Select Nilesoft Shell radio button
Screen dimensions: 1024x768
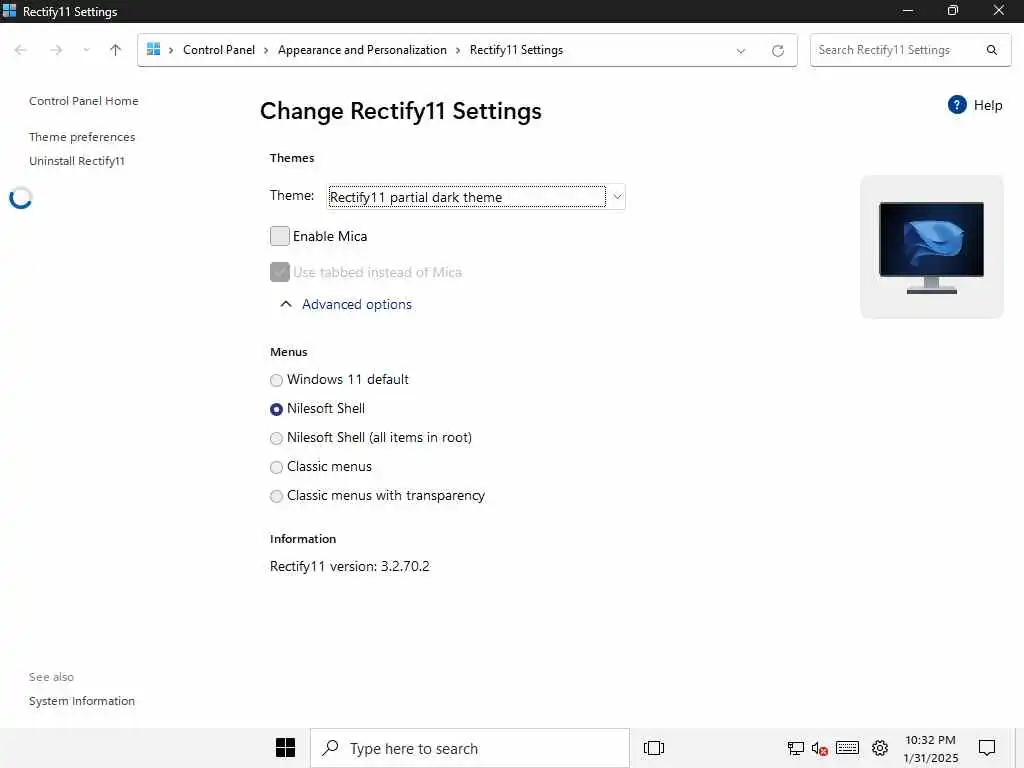276,409
